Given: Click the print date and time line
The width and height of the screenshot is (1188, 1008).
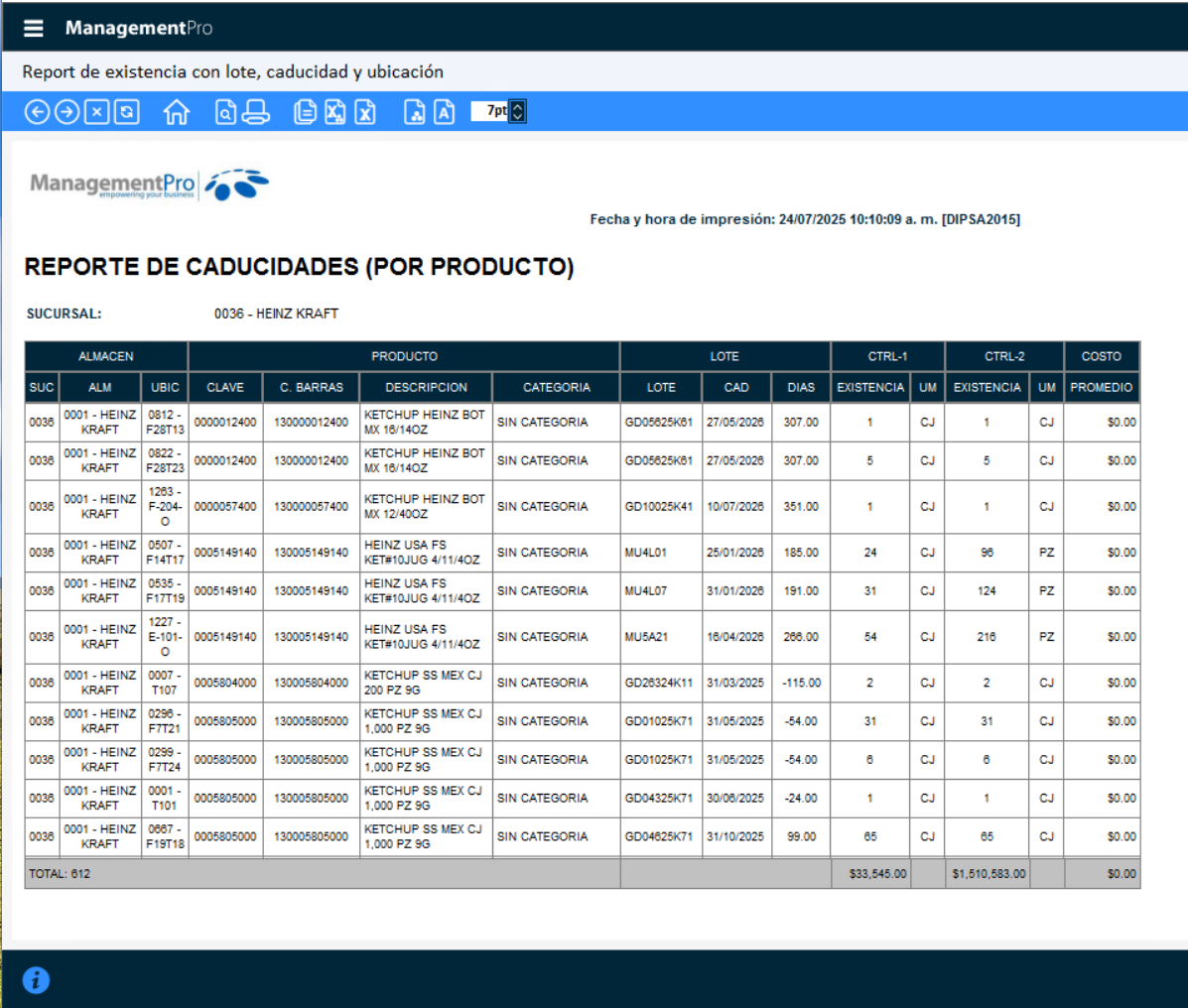Looking at the screenshot, I should pyautogui.click(x=805, y=219).
